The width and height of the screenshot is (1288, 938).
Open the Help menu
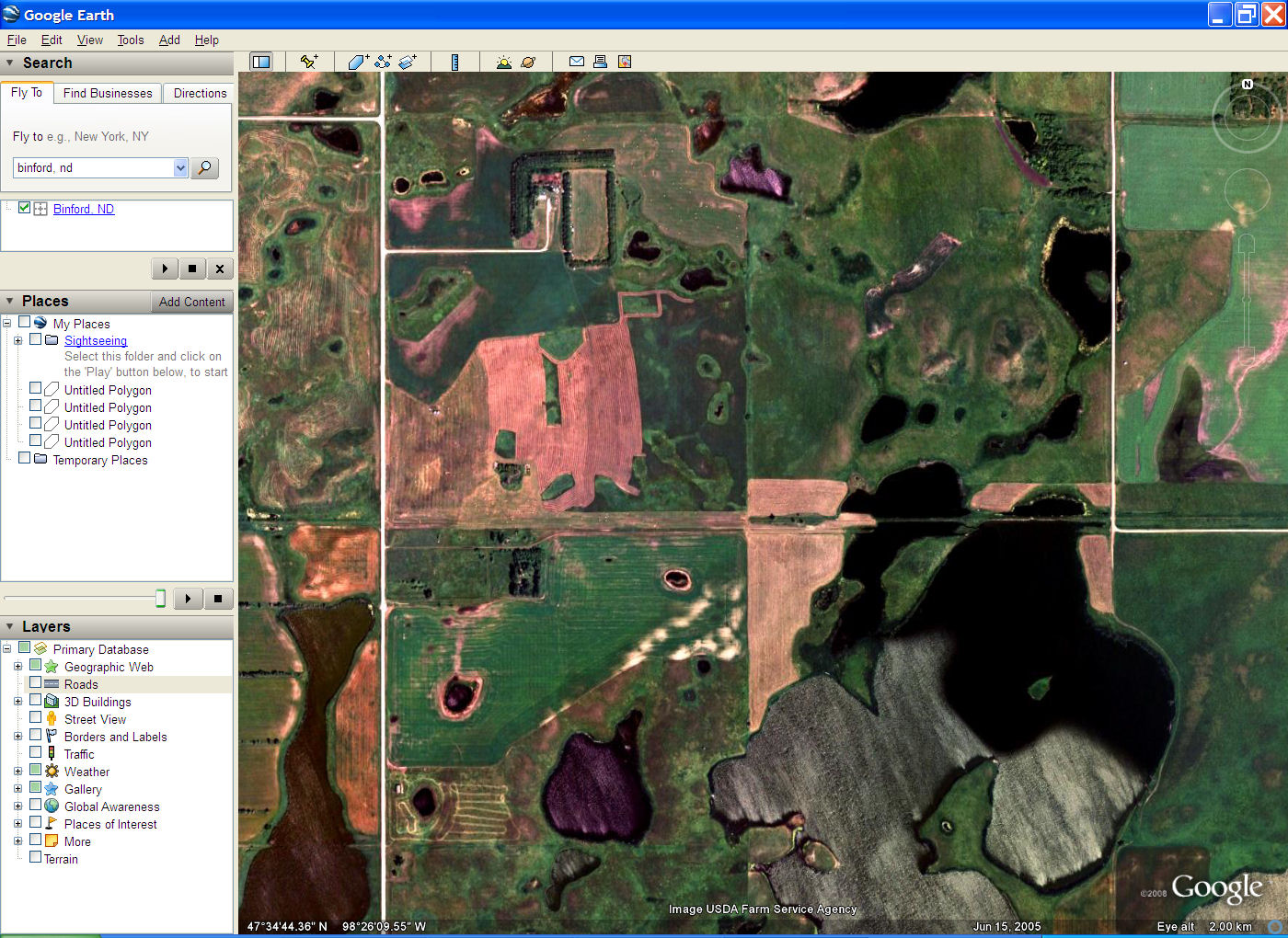(x=207, y=40)
